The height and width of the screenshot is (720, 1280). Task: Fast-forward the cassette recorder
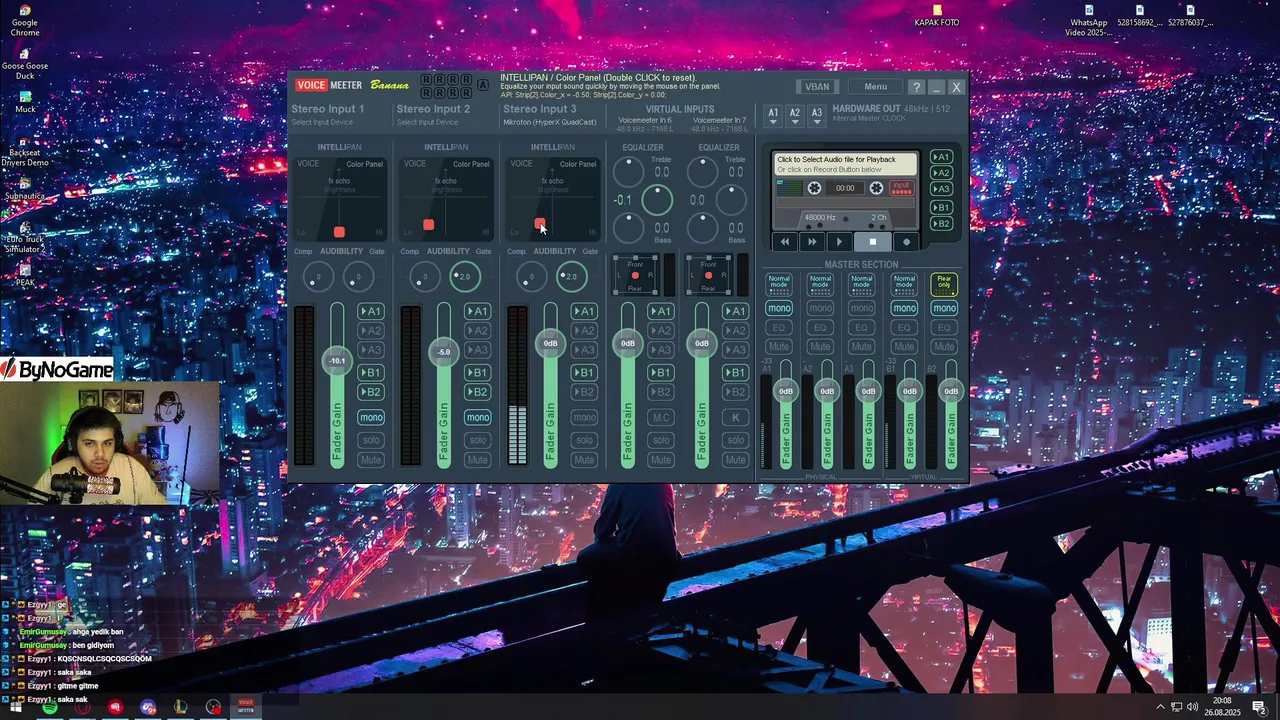[812, 241]
